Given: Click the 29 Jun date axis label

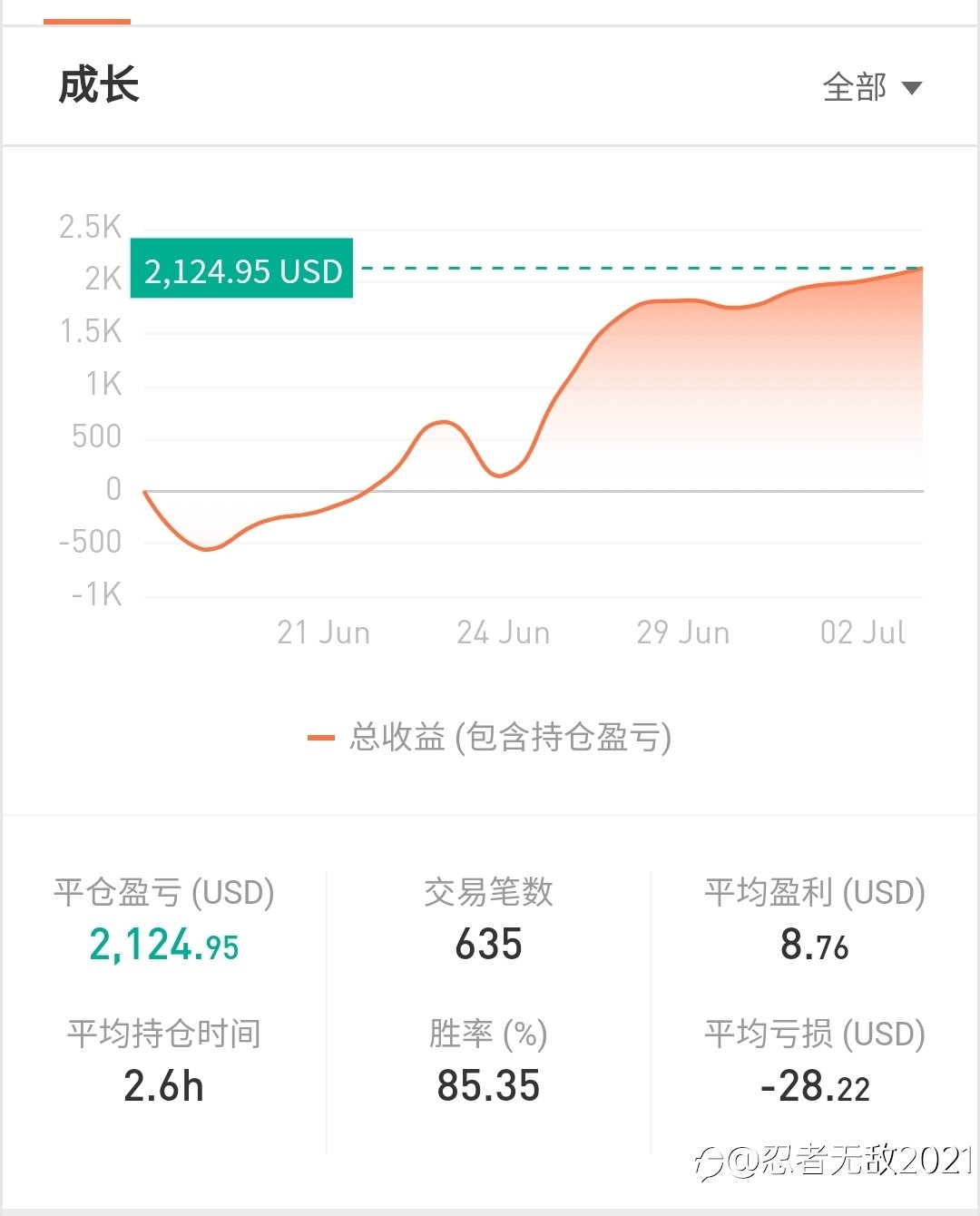Looking at the screenshot, I should coord(682,633).
